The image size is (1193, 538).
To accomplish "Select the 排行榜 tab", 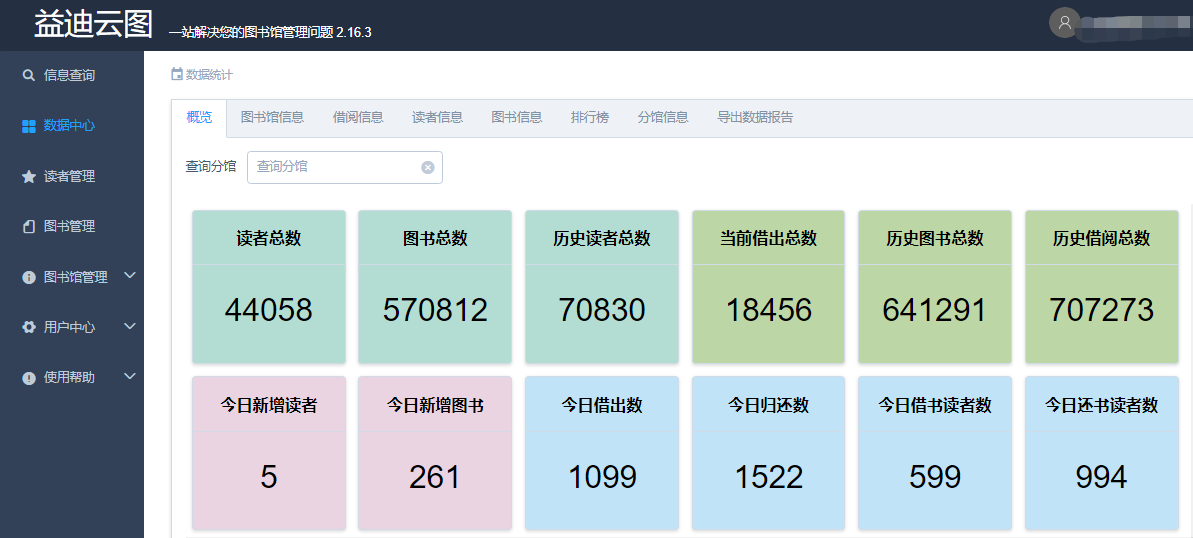I will tap(590, 117).
